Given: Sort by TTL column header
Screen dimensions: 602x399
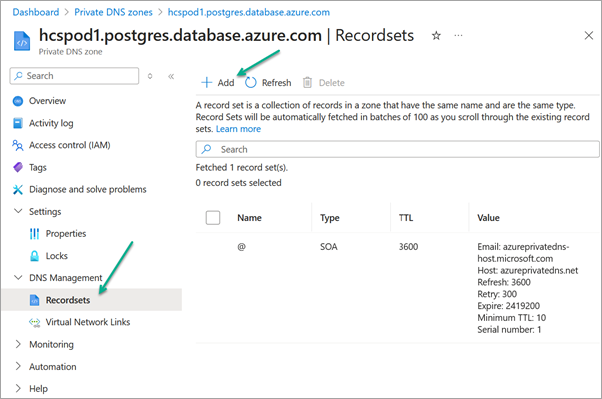Looking at the screenshot, I should [406, 218].
